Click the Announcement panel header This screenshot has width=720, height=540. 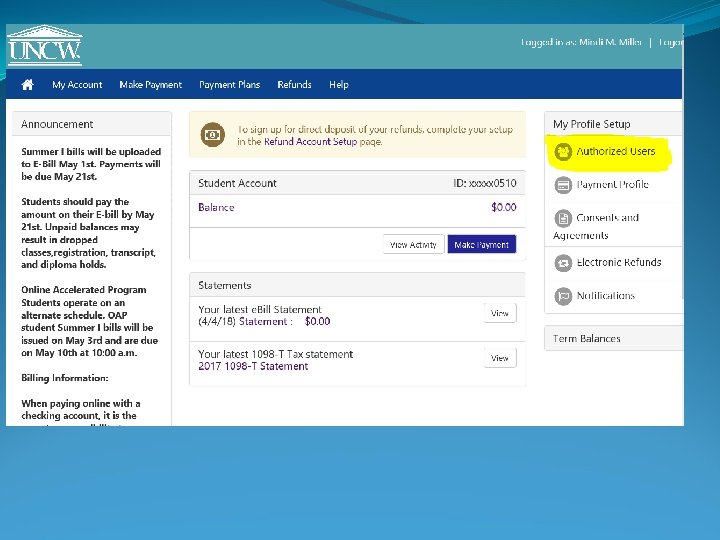tap(92, 124)
